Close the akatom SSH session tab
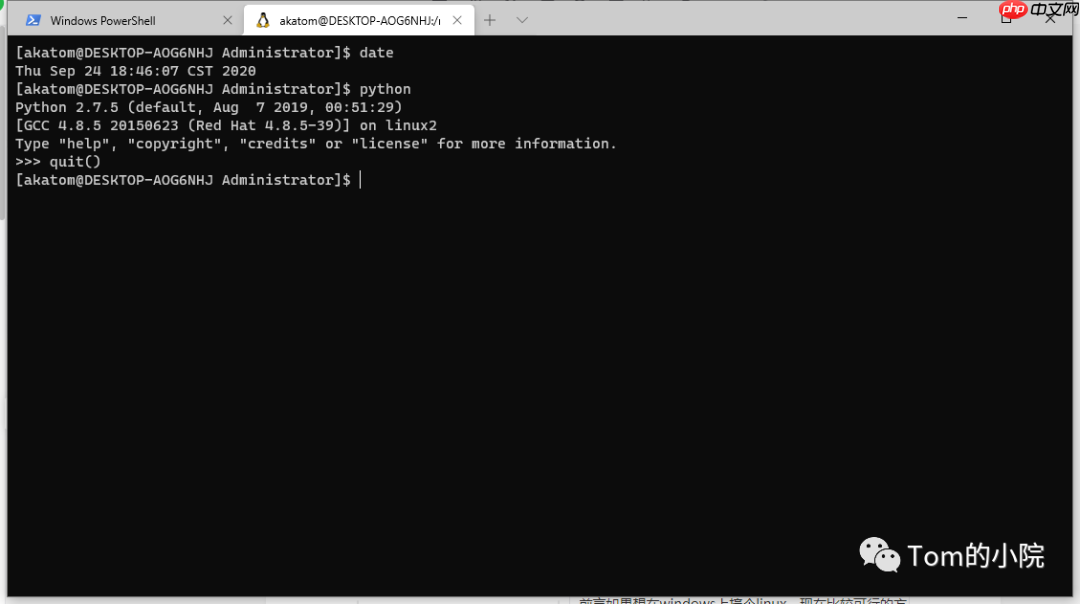Viewport: 1080px width, 604px height. click(x=457, y=19)
